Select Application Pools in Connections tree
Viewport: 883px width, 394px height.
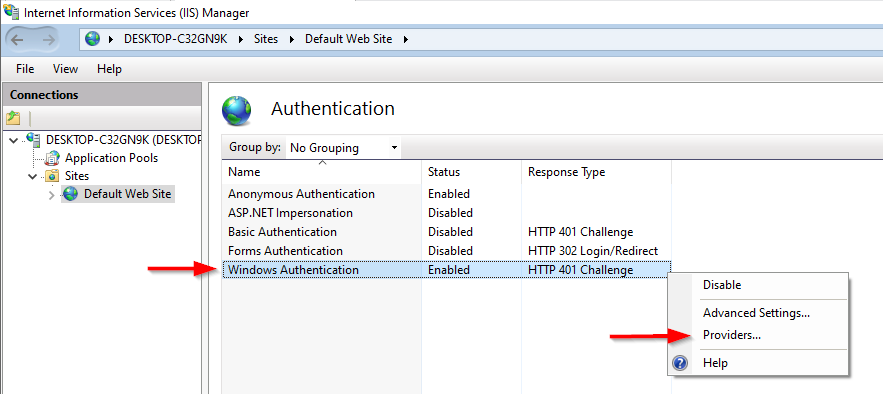(x=112, y=158)
